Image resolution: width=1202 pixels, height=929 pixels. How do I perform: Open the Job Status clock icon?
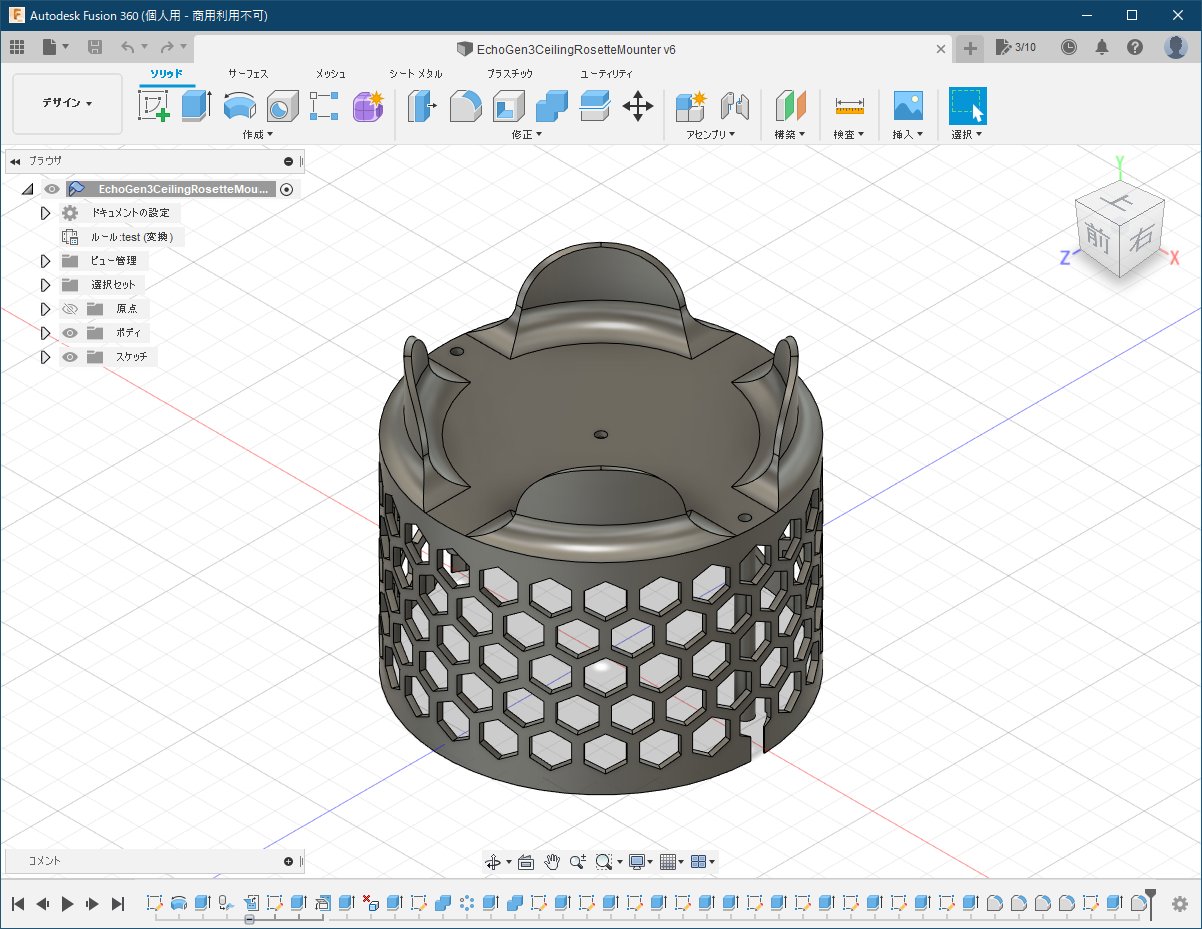[x=1069, y=47]
